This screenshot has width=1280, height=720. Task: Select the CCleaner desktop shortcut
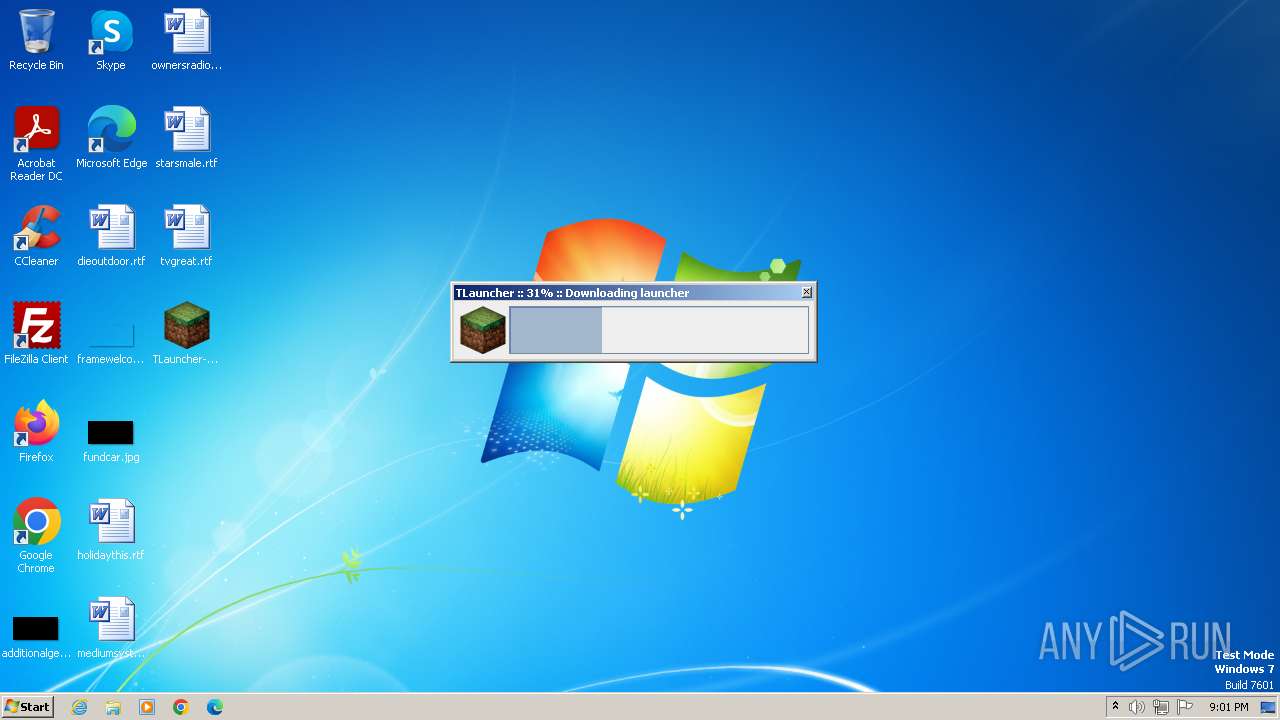pos(36,236)
